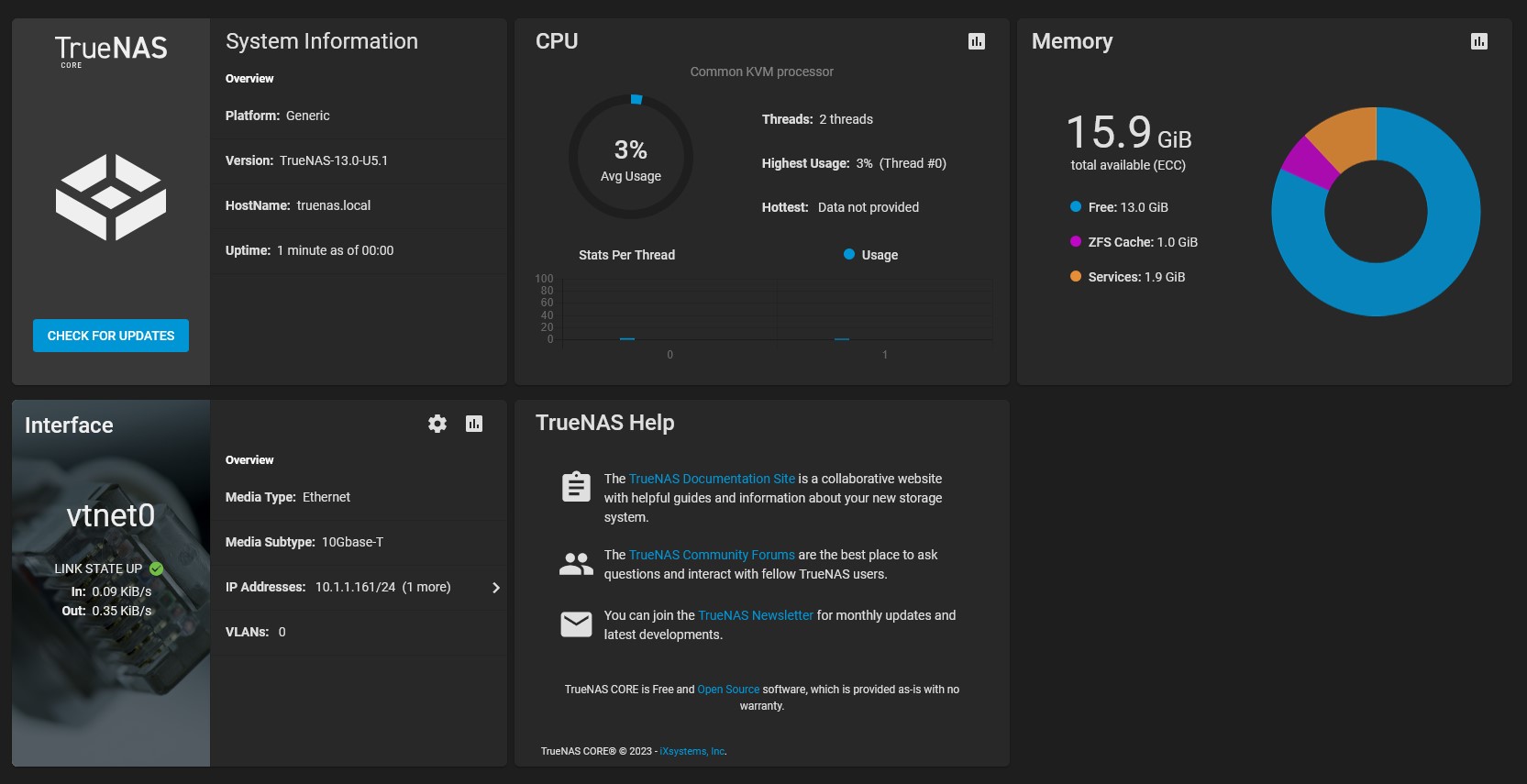
Task: Click the documentation clipboard icon
Action: 576,487
